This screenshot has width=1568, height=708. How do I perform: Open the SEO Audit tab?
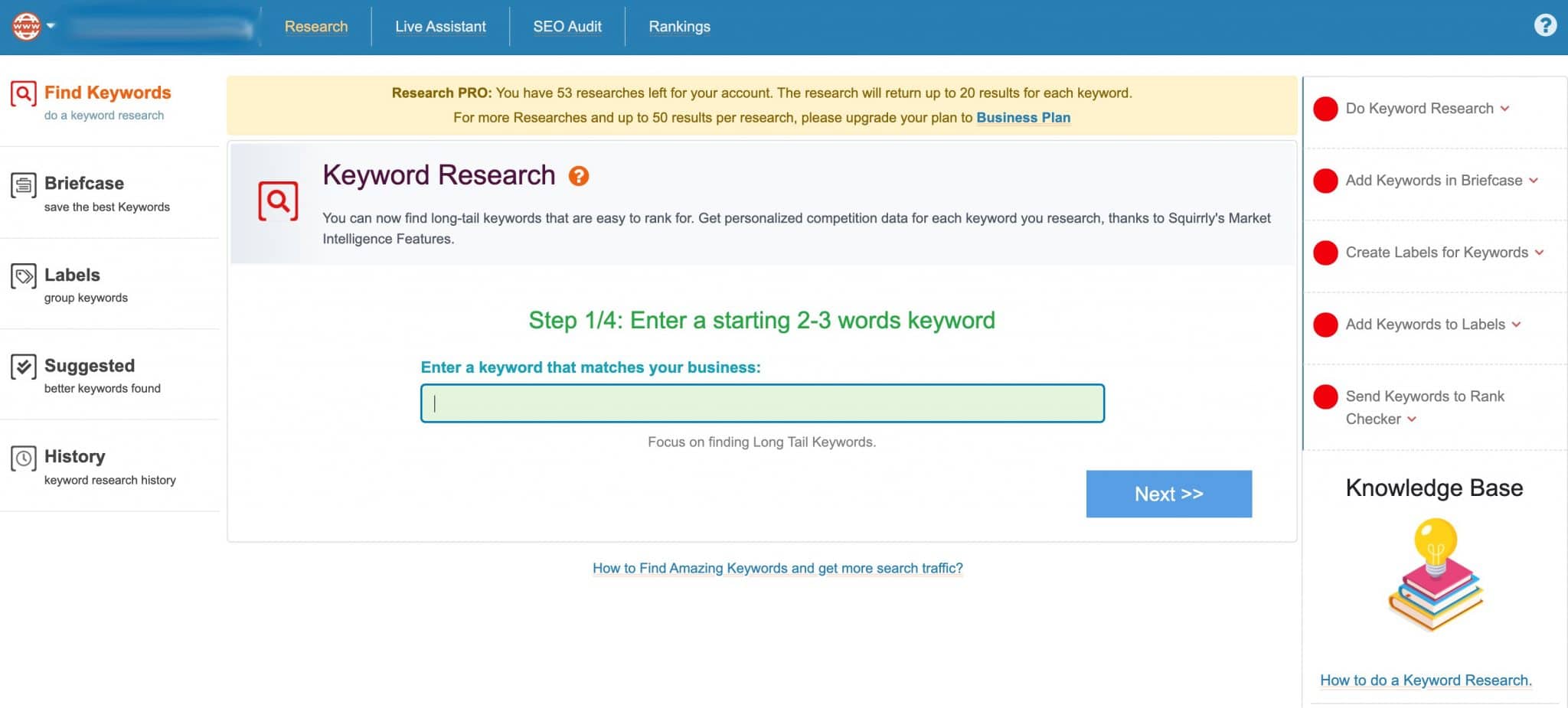click(567, 25)
